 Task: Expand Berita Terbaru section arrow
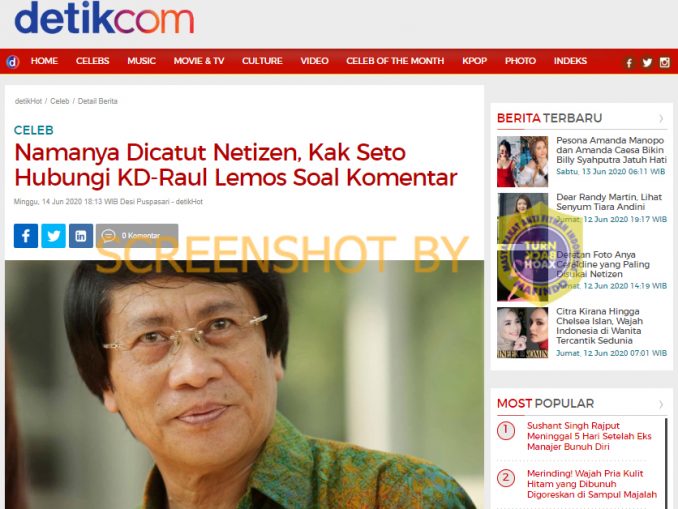tap(661, 118)
